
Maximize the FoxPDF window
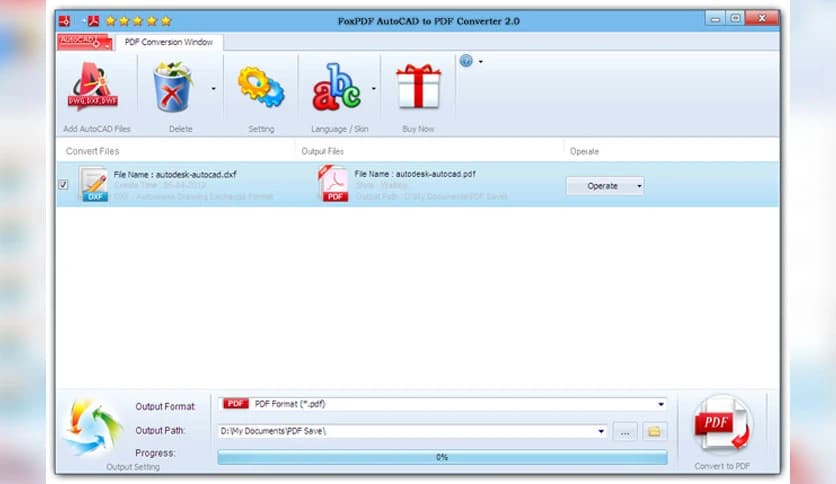[x=735, y=19]
